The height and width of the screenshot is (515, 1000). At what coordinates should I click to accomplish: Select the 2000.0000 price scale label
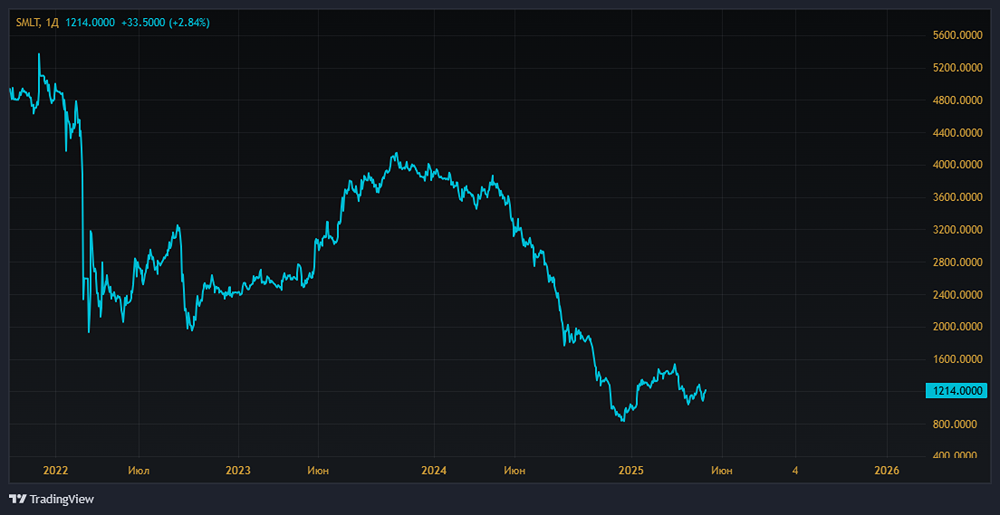point(958,327)
